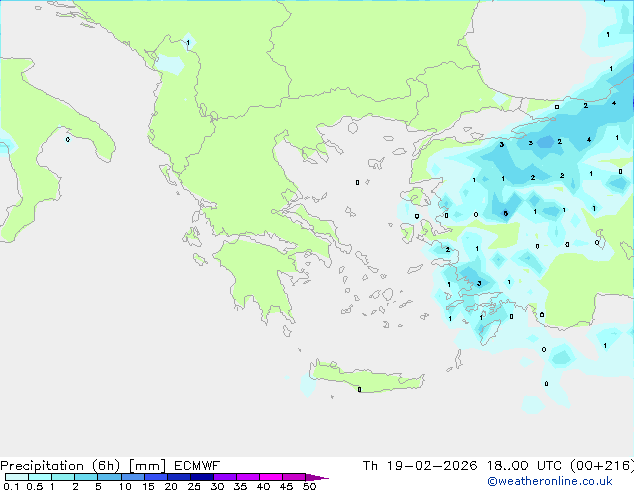Click the '5' precipitation value over western Turkey
The width and height of the screenshot is (634, 490).
tap(505, 213)
